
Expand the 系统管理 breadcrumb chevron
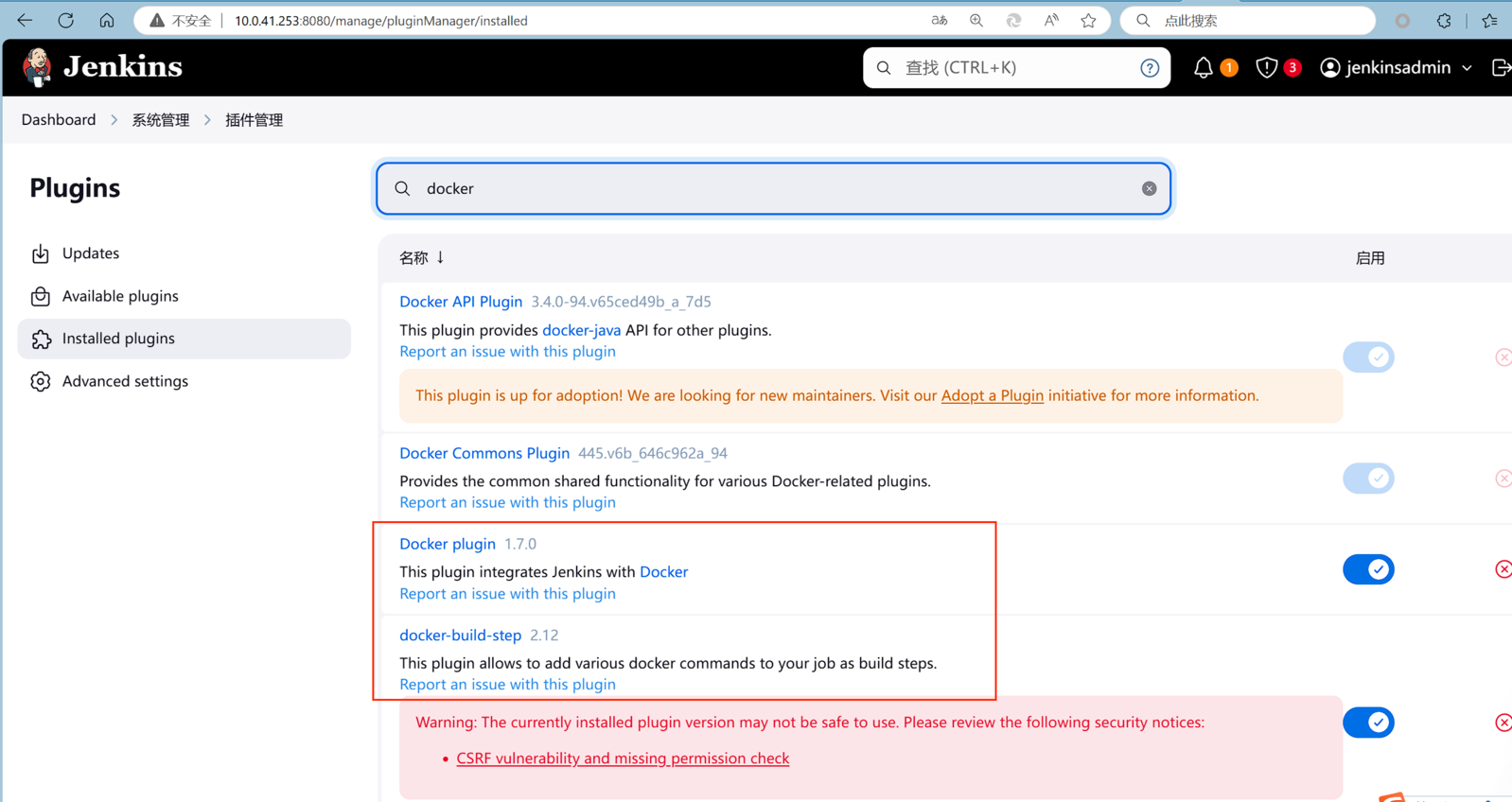click(207, 120)
